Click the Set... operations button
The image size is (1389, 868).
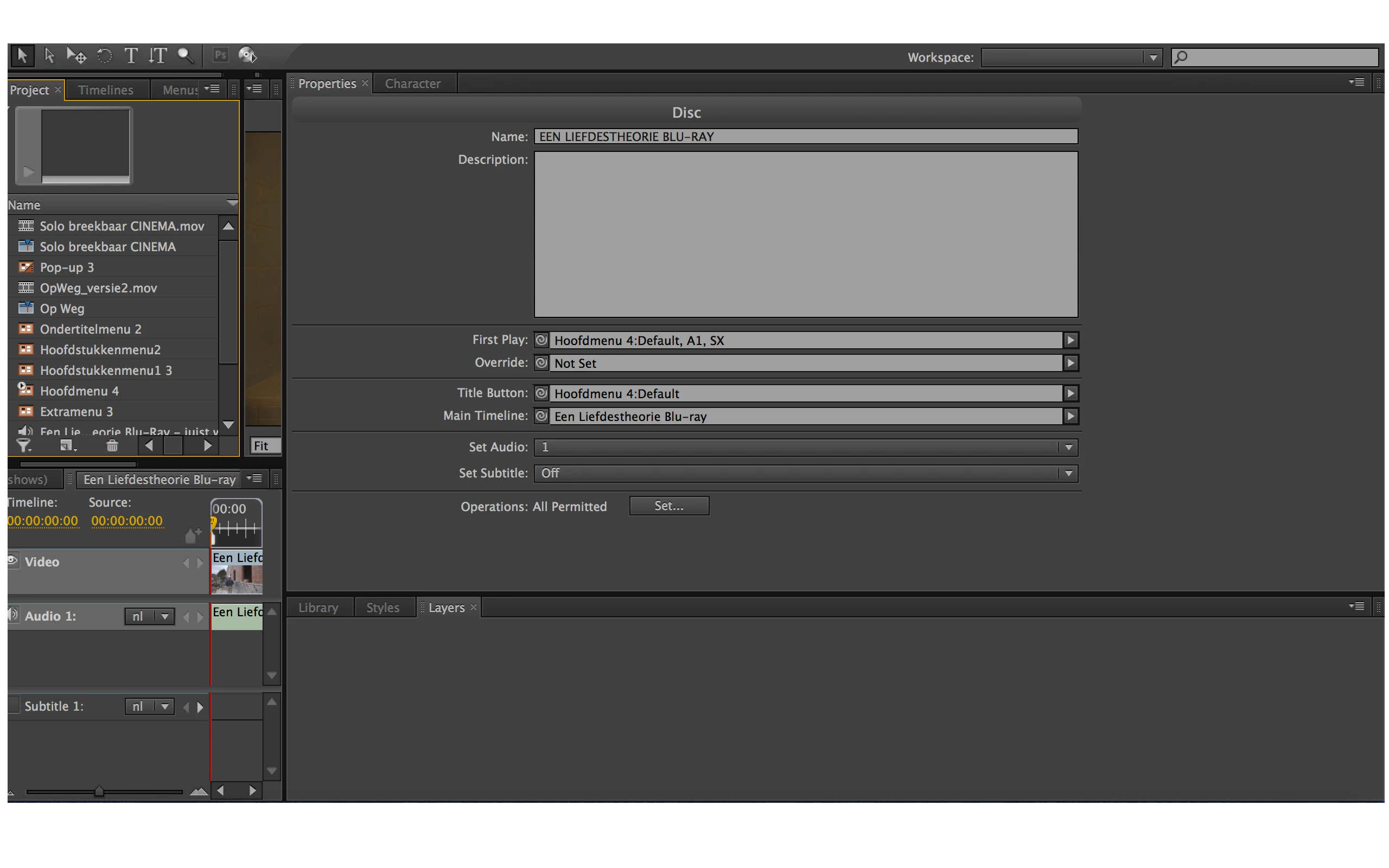tap(668, 506)
